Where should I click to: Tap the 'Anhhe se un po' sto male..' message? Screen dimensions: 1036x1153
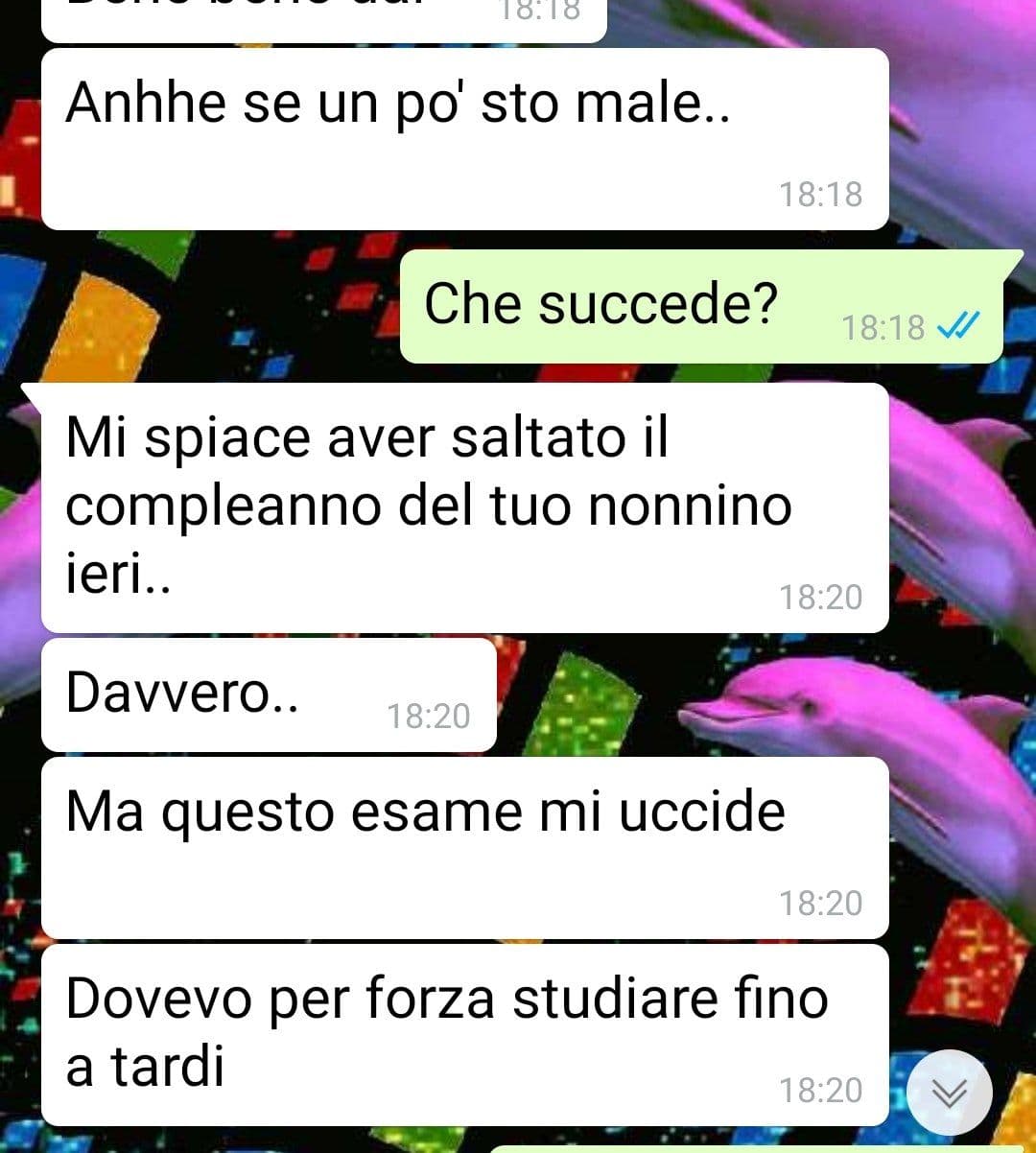(x=465, y=139)
